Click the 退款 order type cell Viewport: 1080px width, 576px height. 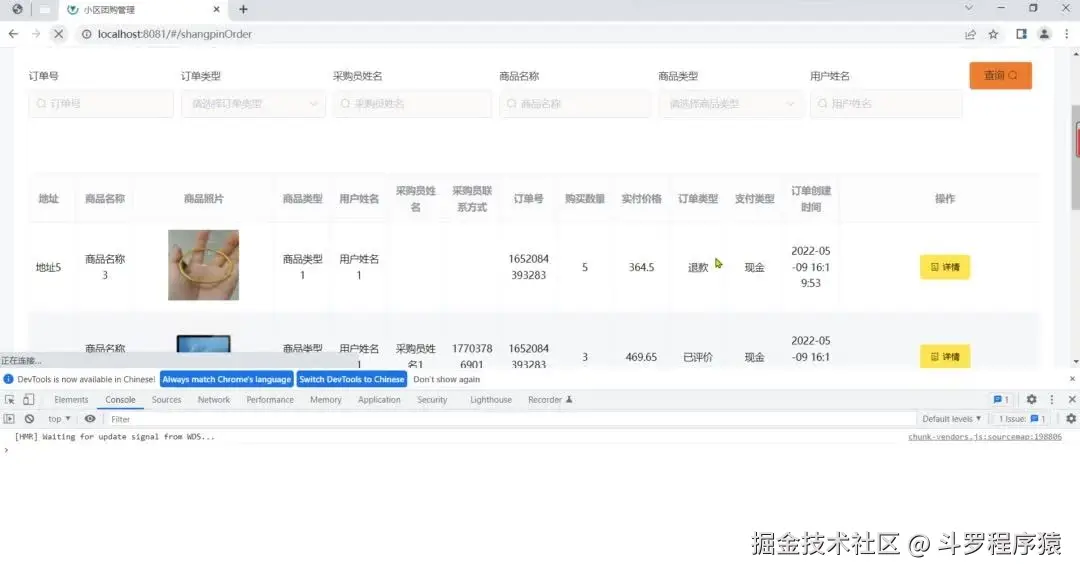click(x=698, y=267)
